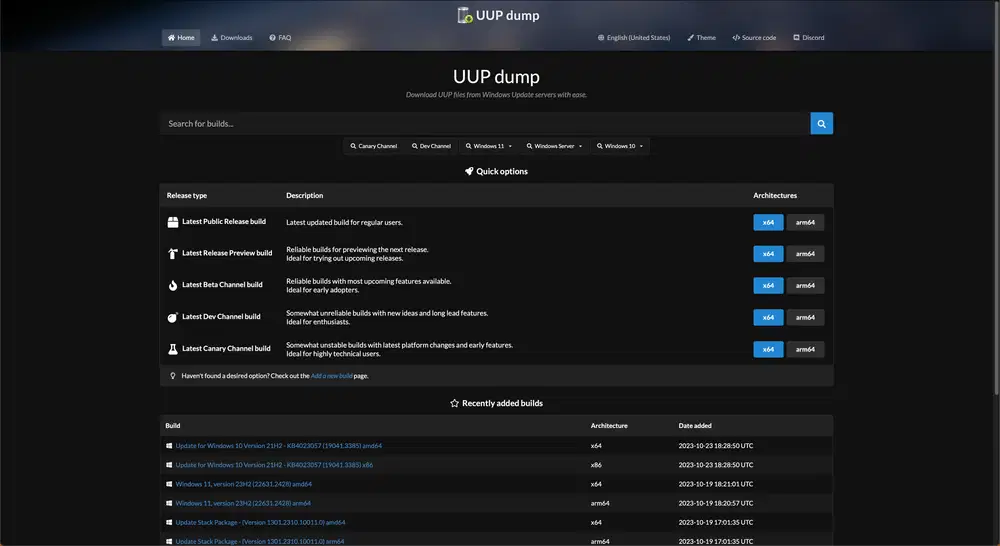Select x64 for Latest Public Release build

click(x=768, y=222)
